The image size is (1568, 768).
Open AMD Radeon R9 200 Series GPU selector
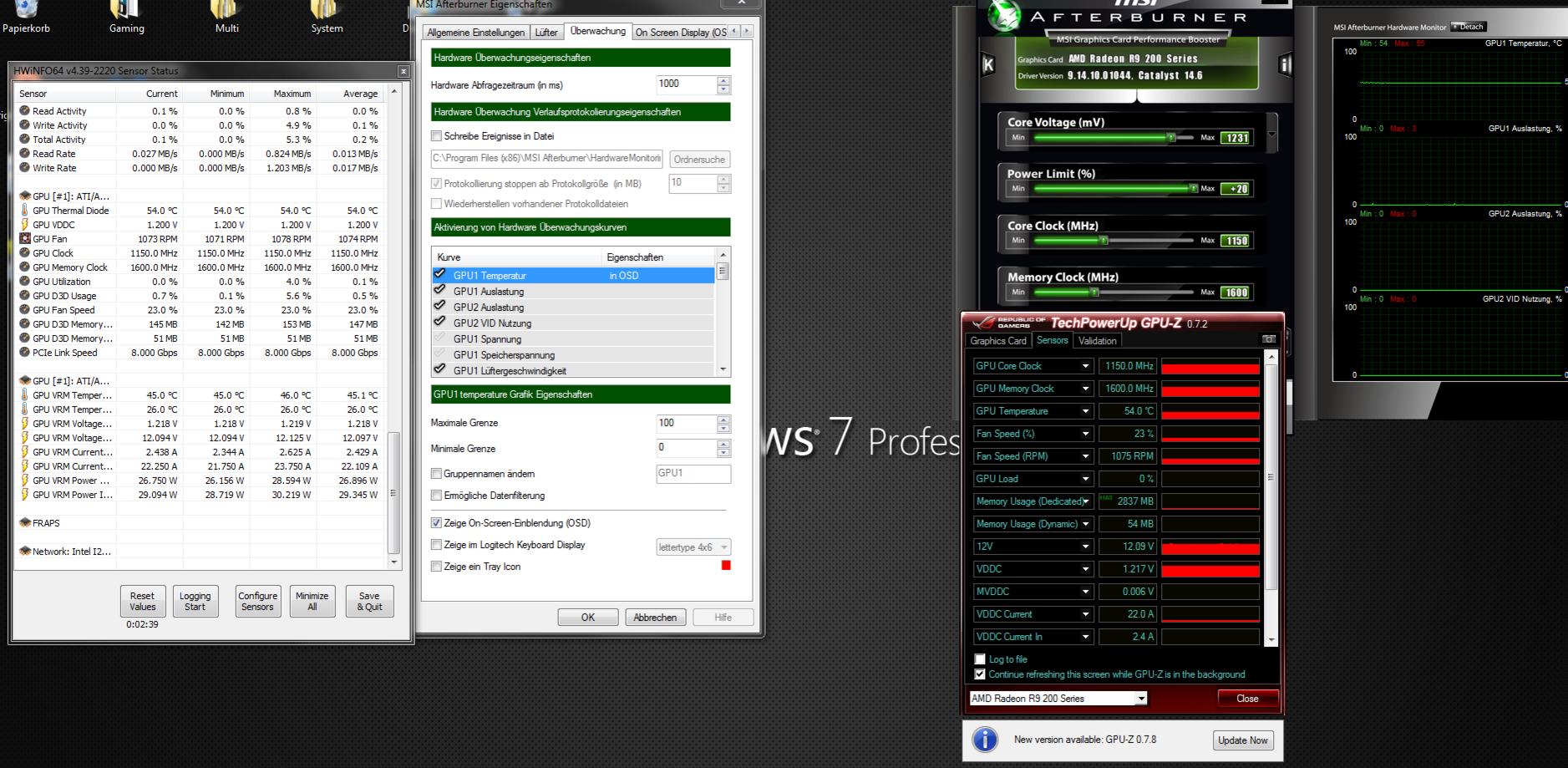tap(1058, 699)
